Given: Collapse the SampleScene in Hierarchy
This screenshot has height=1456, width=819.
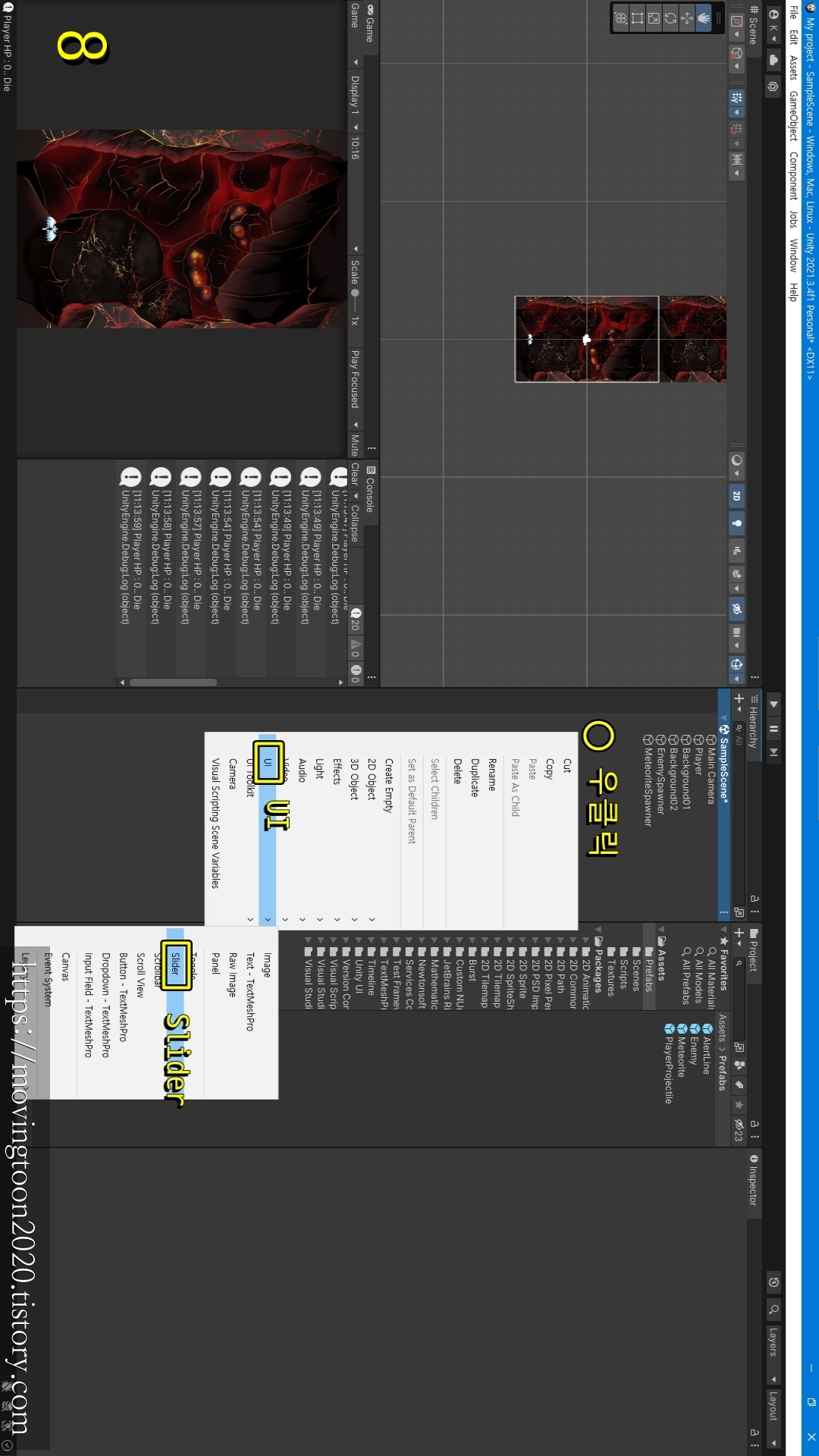Looking at the screenshot, I should coord(724,718).
